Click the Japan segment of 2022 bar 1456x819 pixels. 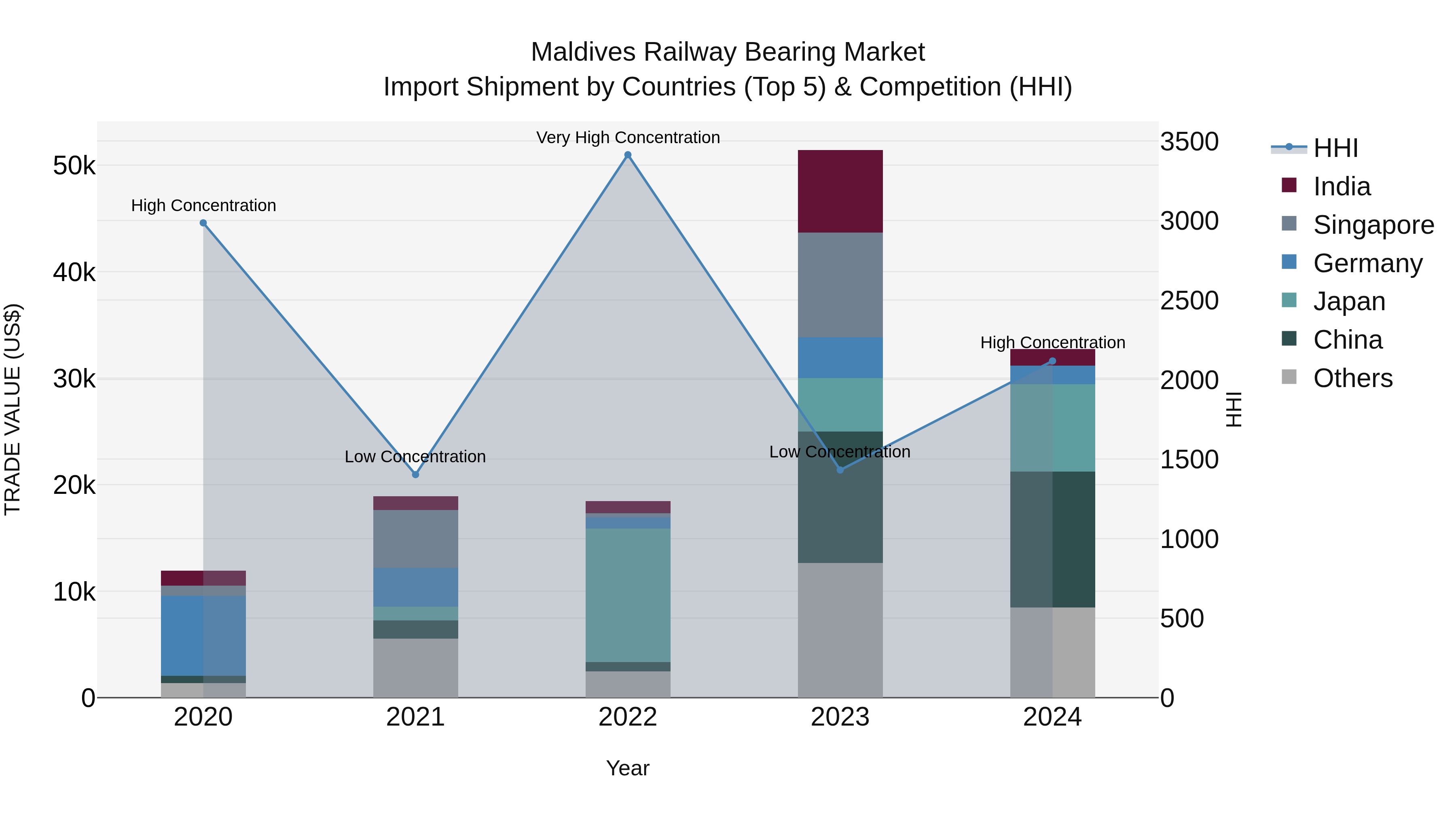628,596
